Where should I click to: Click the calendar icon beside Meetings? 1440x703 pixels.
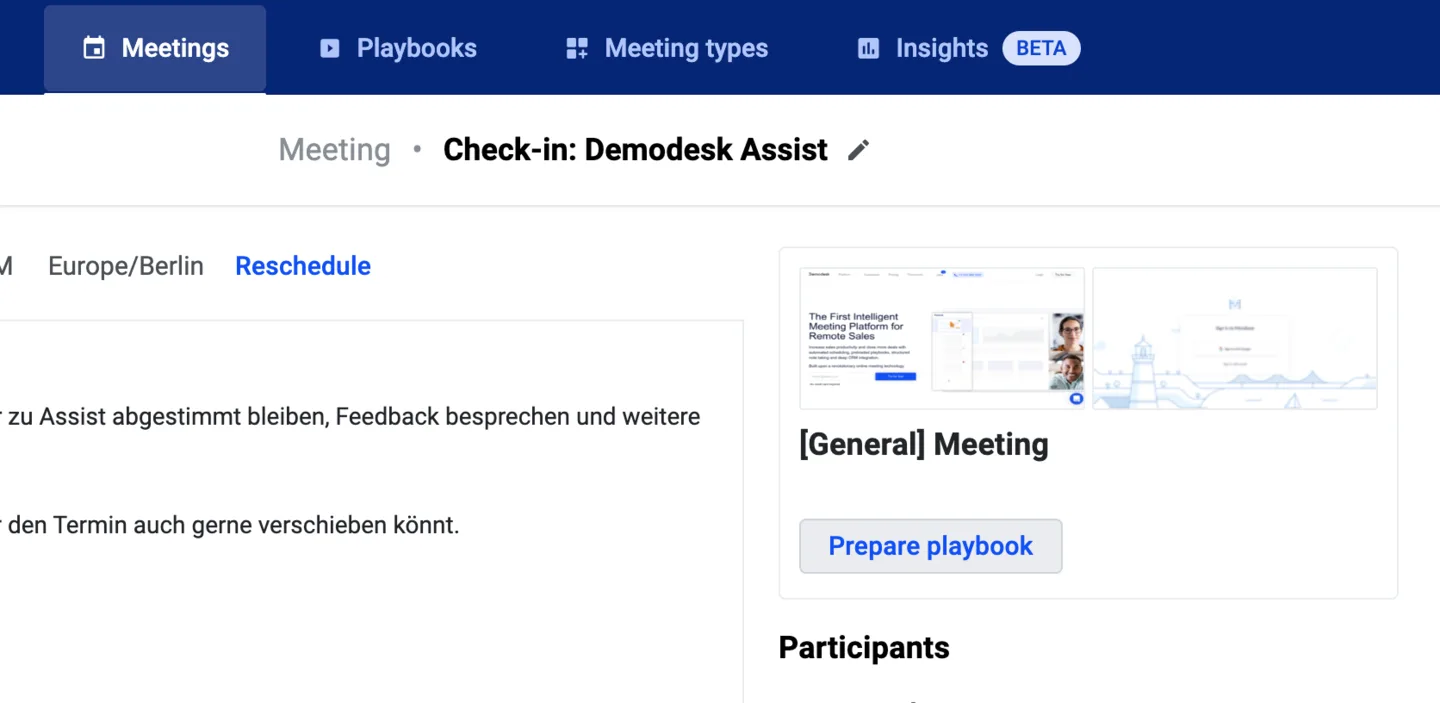click(94, 48)
